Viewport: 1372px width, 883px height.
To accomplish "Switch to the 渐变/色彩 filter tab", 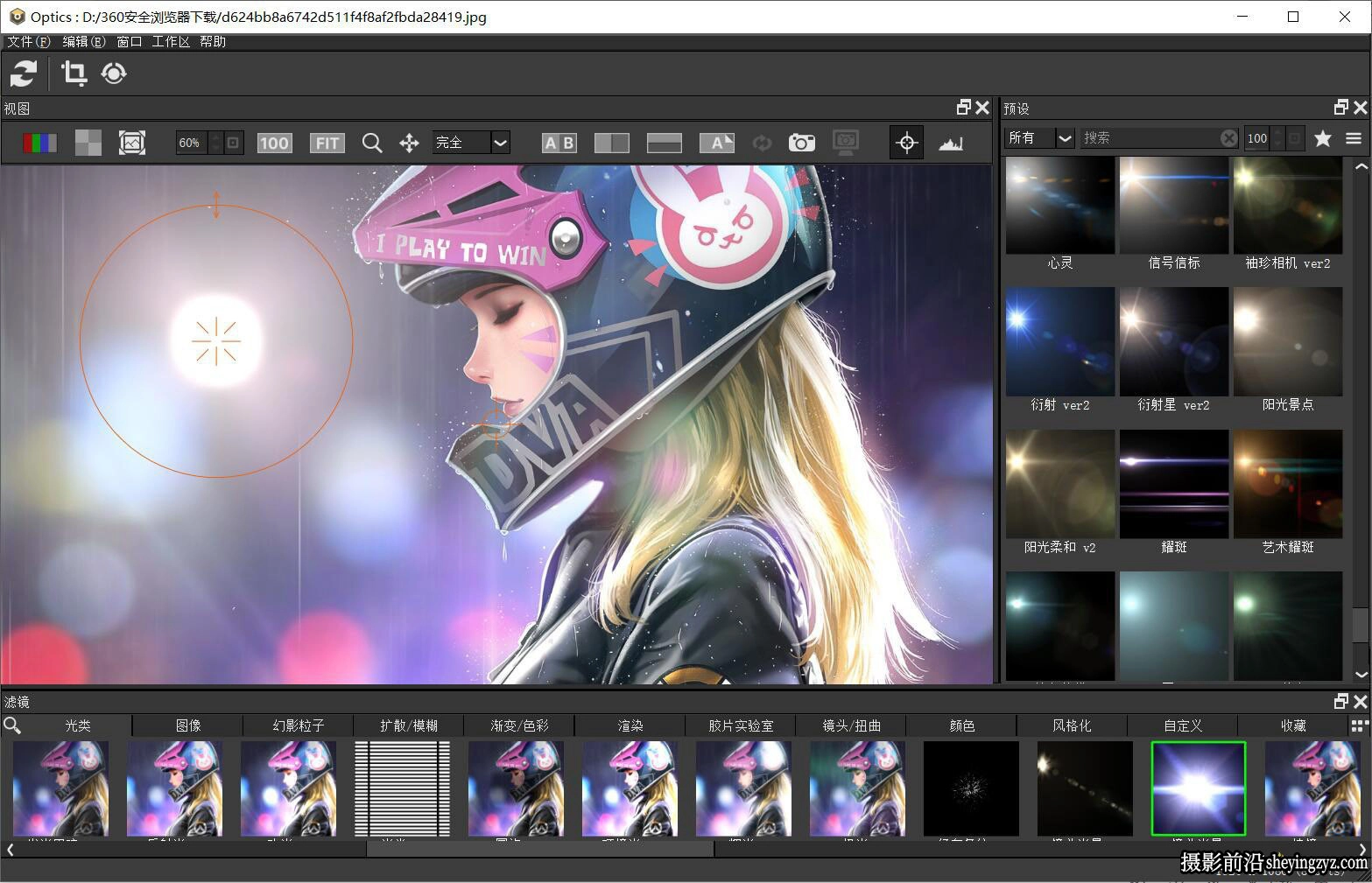I will 520,725.
